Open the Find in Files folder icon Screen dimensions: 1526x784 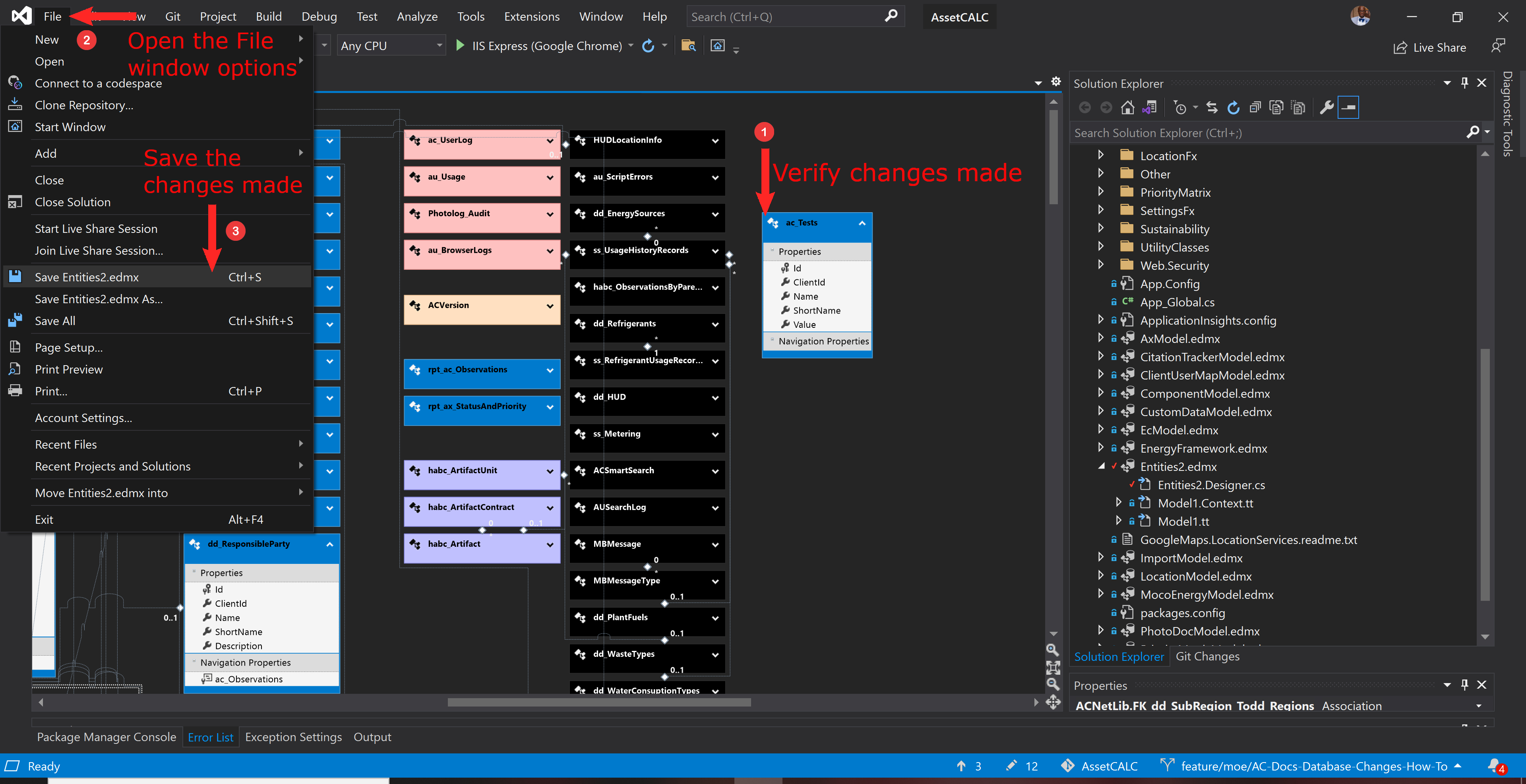tap(688, 46)
